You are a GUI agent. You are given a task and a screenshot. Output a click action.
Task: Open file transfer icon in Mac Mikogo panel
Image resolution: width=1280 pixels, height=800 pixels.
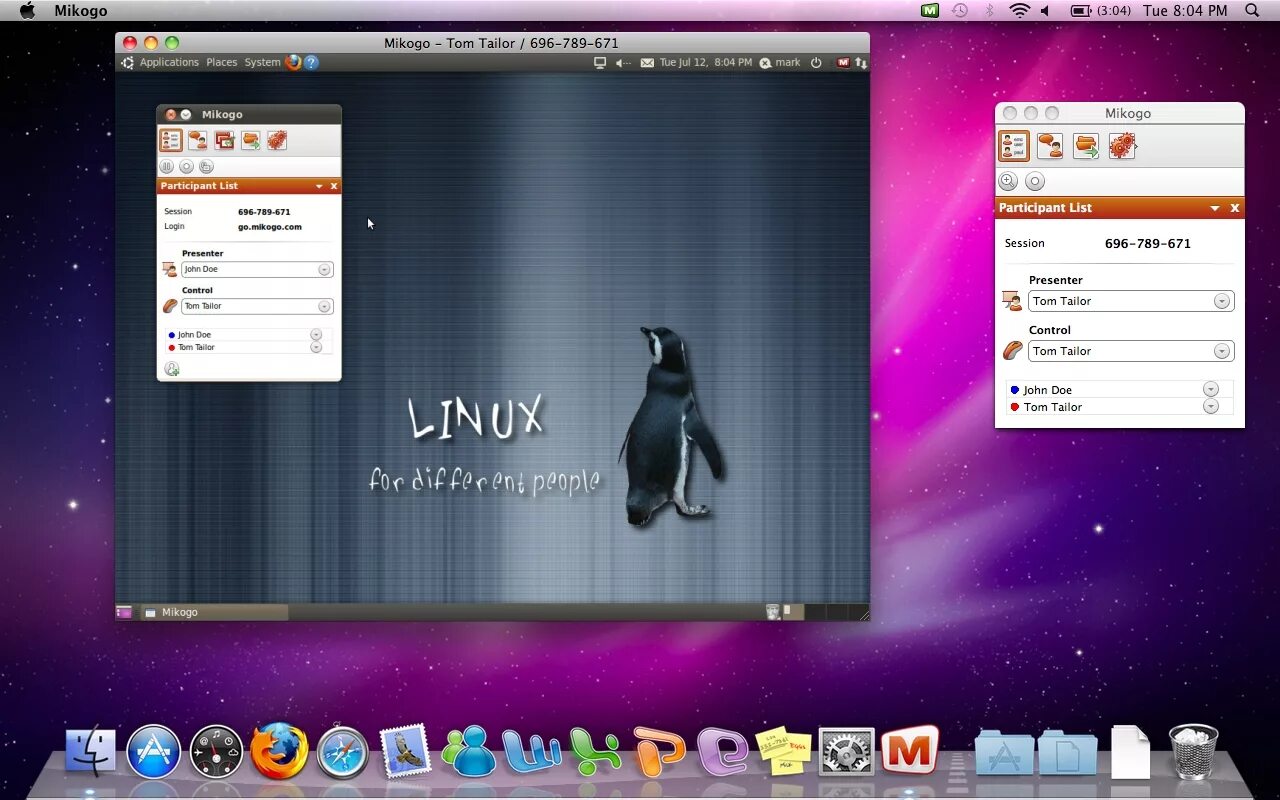click(1086, 146)
